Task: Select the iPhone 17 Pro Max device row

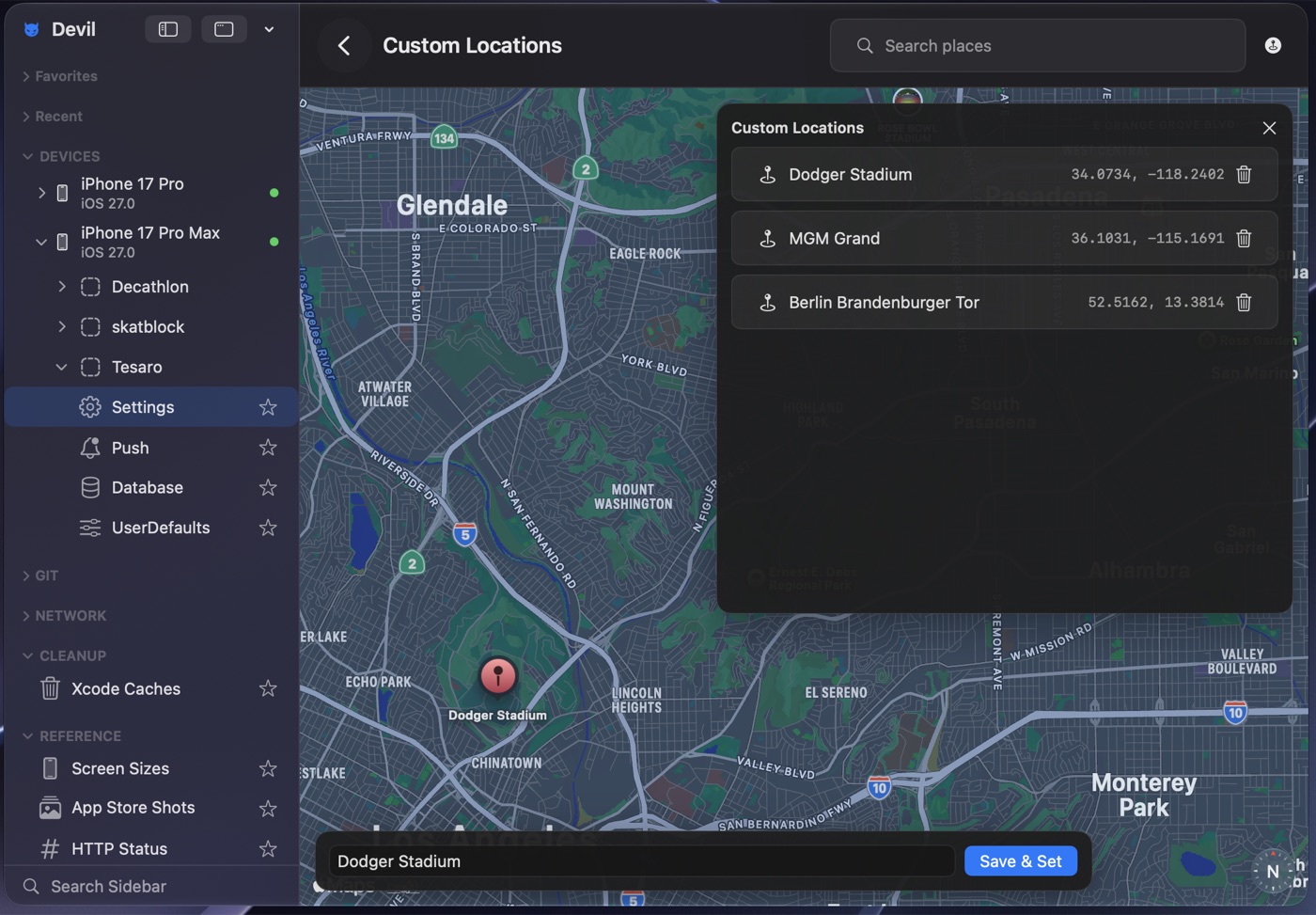Action: tap(150, 242)
